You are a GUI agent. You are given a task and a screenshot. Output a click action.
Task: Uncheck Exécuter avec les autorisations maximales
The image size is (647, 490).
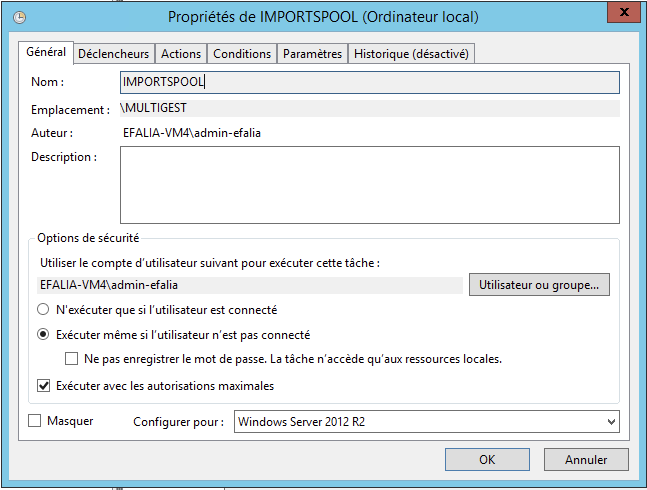[x=44, y=385]
